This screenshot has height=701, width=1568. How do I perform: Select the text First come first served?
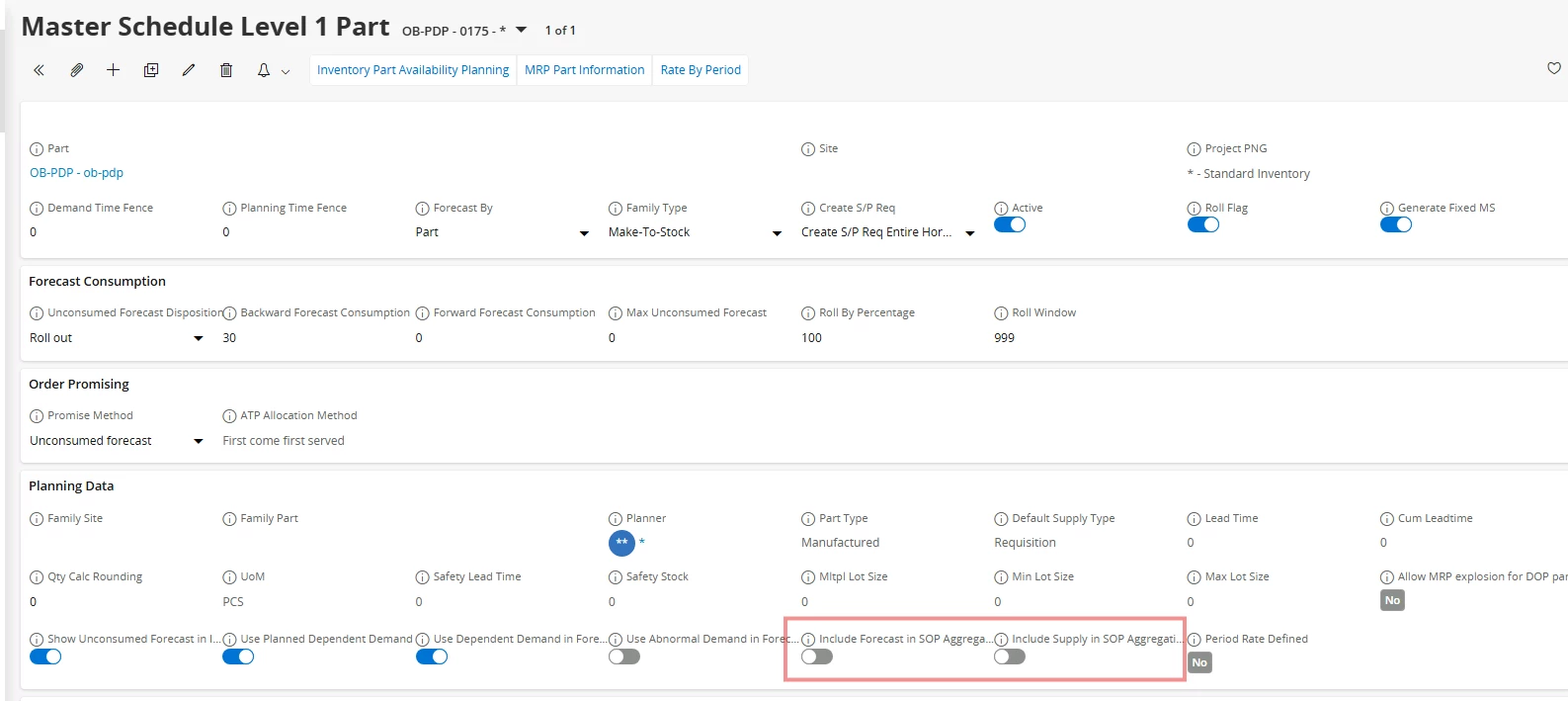coord(284,441)
